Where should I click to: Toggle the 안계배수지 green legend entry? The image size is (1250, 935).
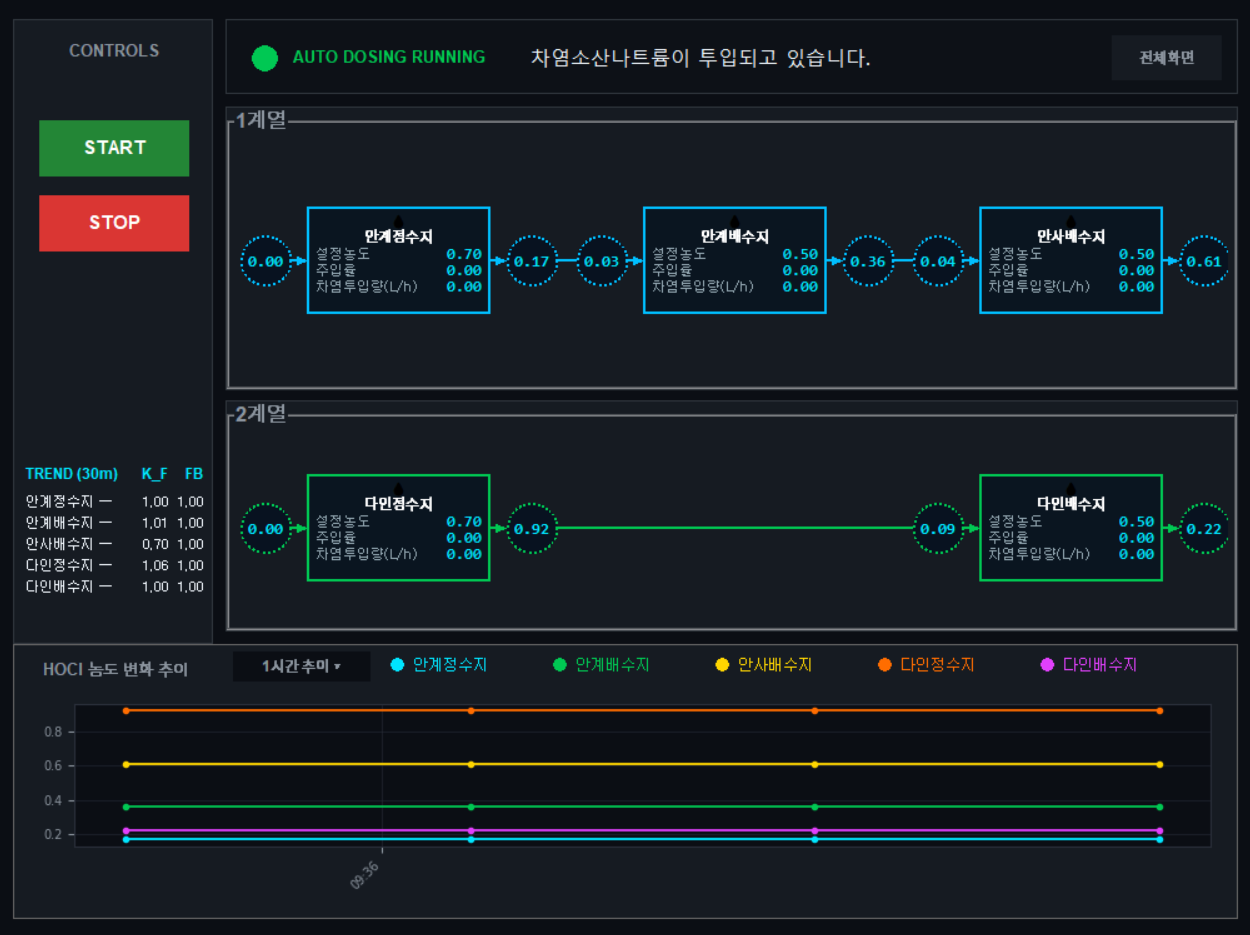coord(601,665)
